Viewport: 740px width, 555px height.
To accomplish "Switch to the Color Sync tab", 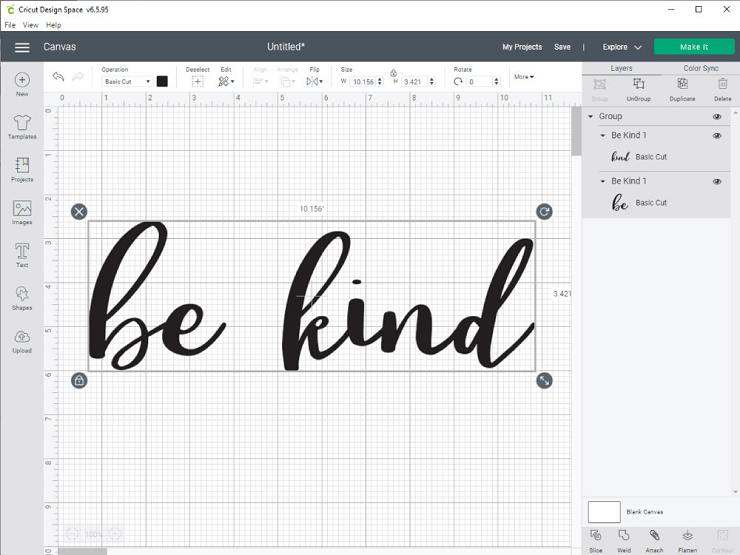I will click(x=701, y=68).
